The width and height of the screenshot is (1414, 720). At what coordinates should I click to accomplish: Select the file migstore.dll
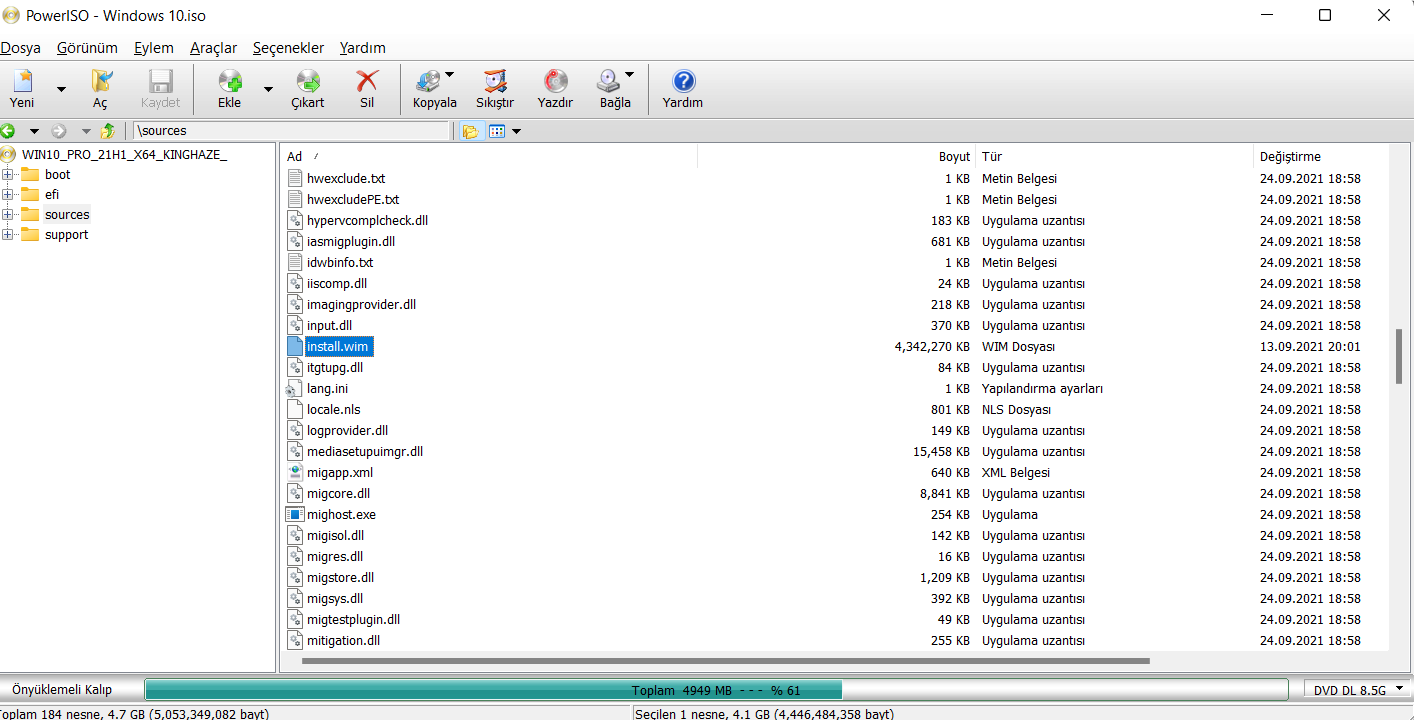341,577
